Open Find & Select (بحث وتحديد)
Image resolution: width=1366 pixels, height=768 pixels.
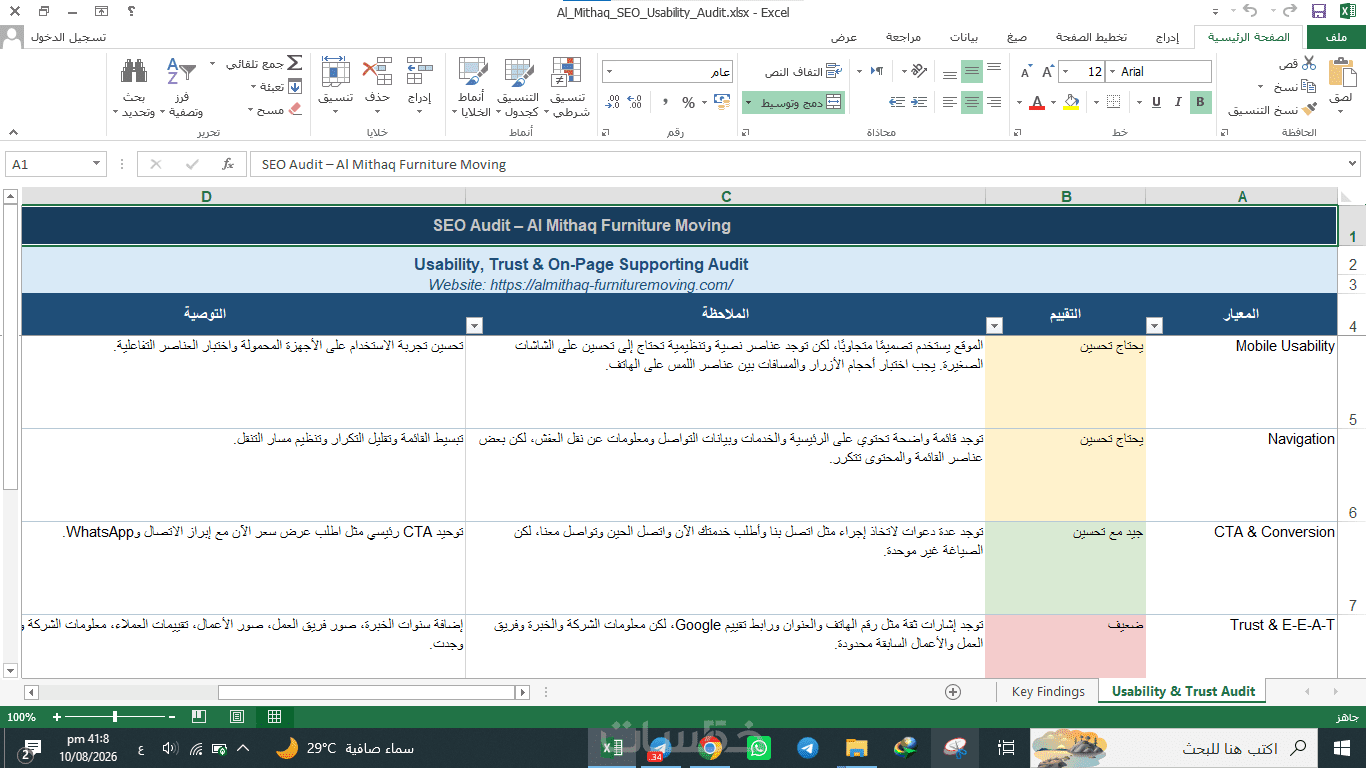tap(134, 87)
